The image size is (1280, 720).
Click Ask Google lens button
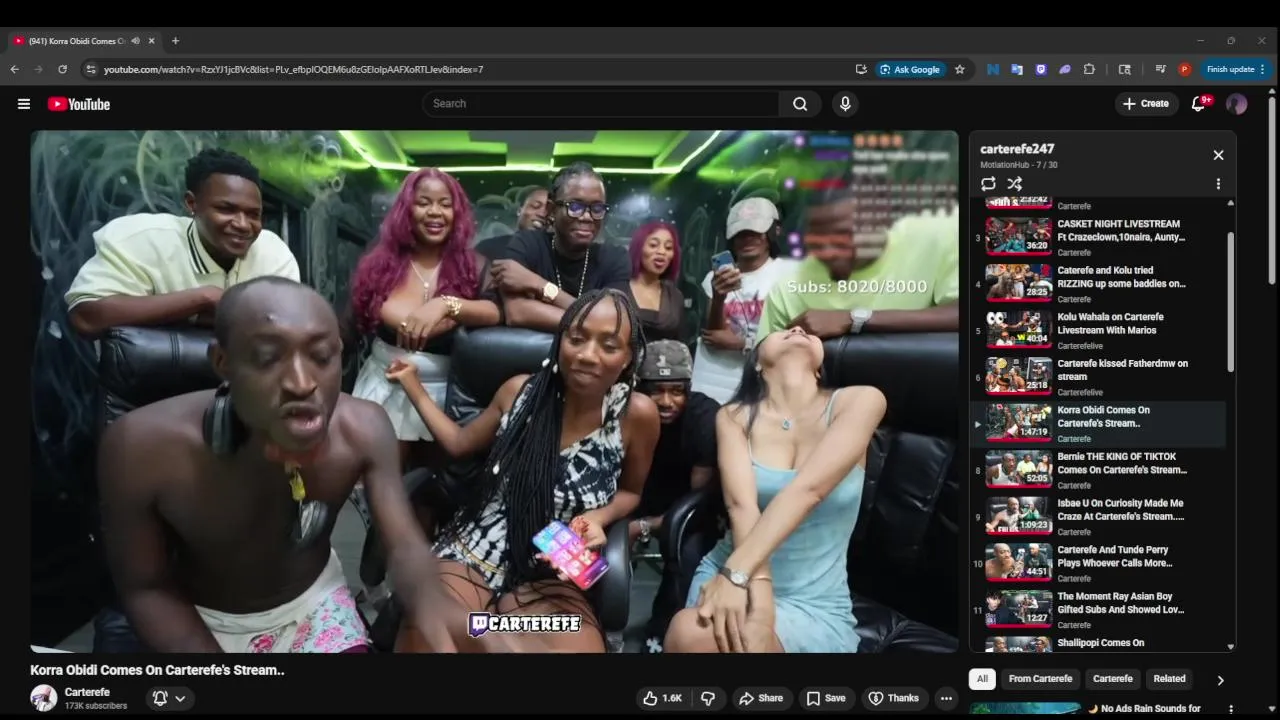(x=910, y=69)
